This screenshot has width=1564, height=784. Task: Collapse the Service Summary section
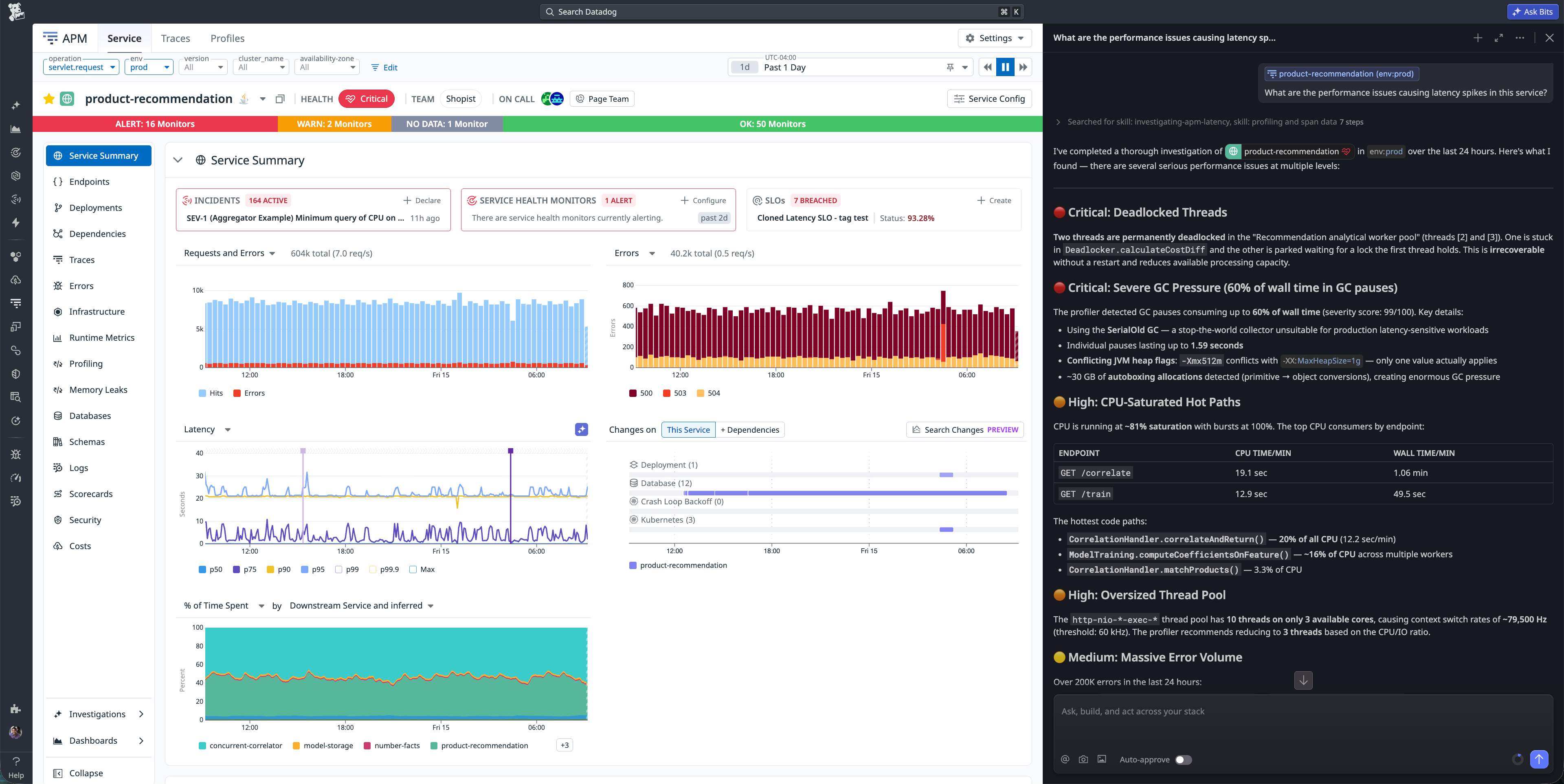coord(178,160)
